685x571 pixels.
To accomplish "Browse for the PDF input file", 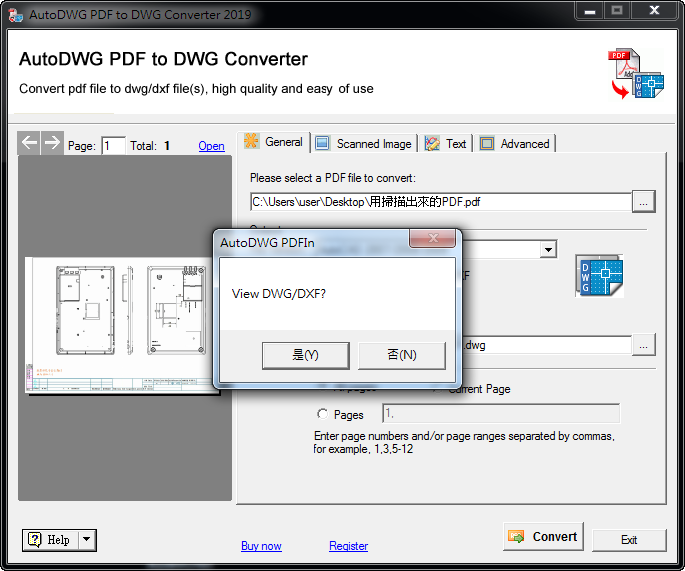I will [643, 201].
